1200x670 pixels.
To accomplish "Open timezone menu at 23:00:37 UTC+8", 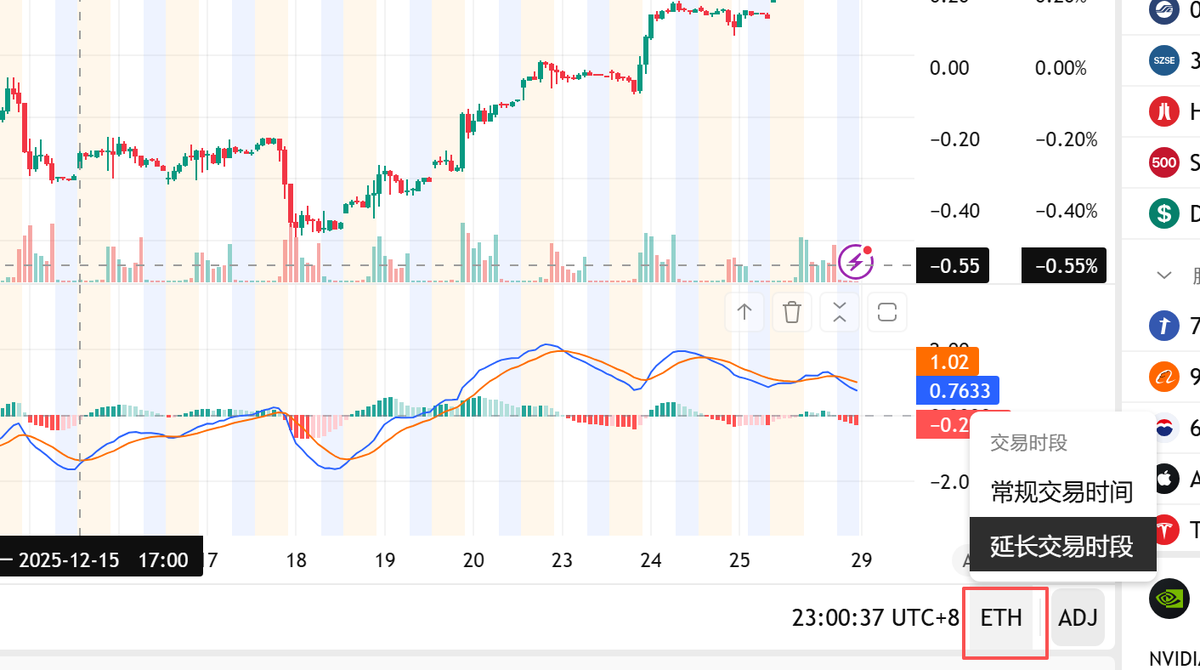I will coord(876,618).
